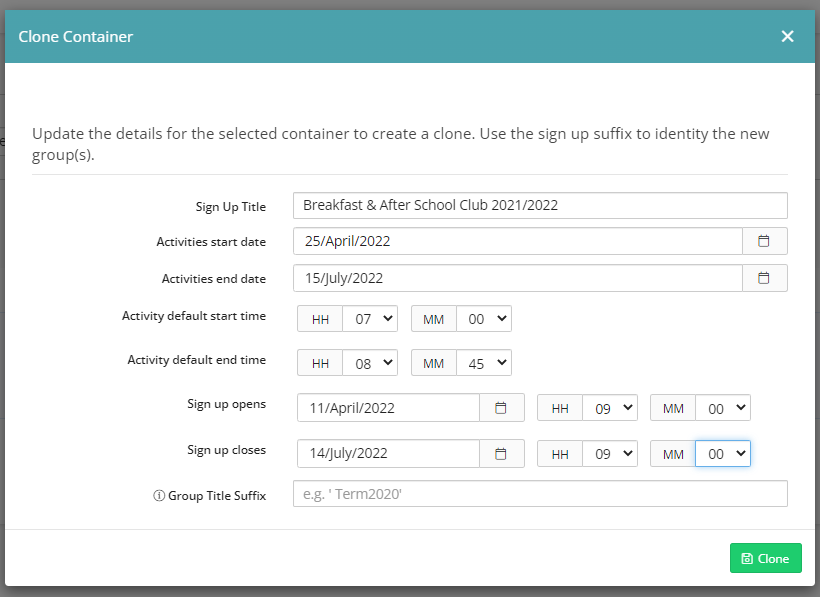Open calendar picker for Activities start date
The height and width of the screenshot is (597, 820).
pos(765,241)
